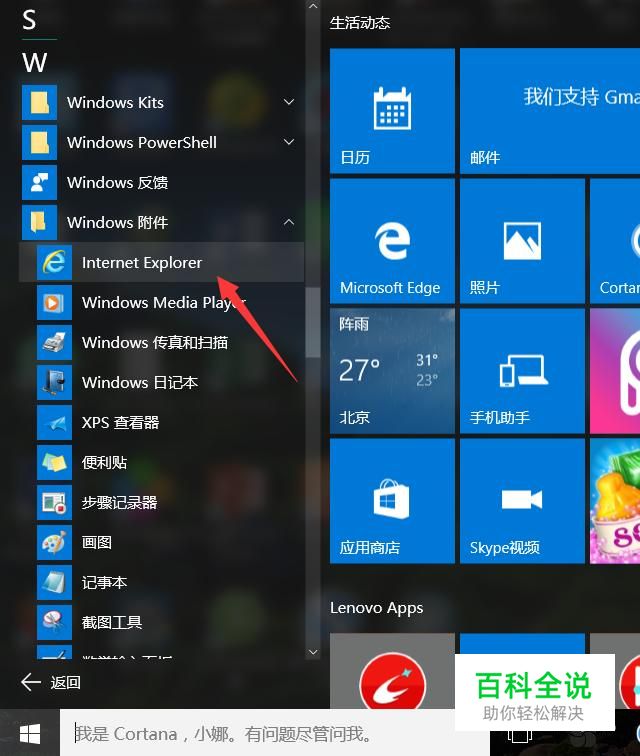Open the 邮件 mail tile

(550, 110)
